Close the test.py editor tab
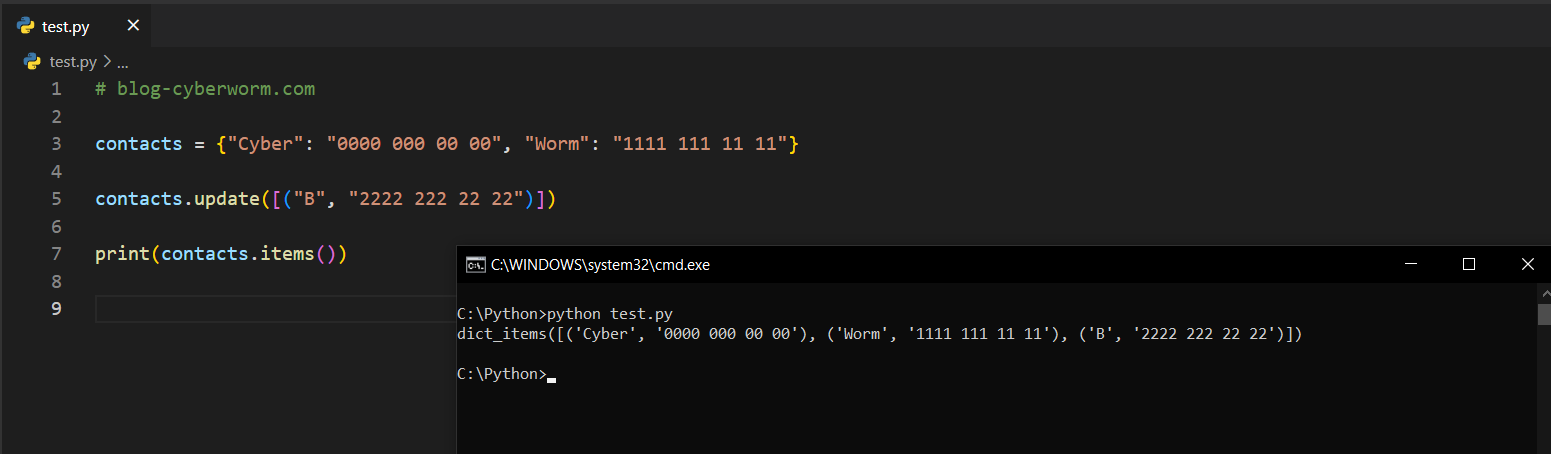Image resolution: width=1551 pixels, height=454 pixels. (x=133, y=26)
